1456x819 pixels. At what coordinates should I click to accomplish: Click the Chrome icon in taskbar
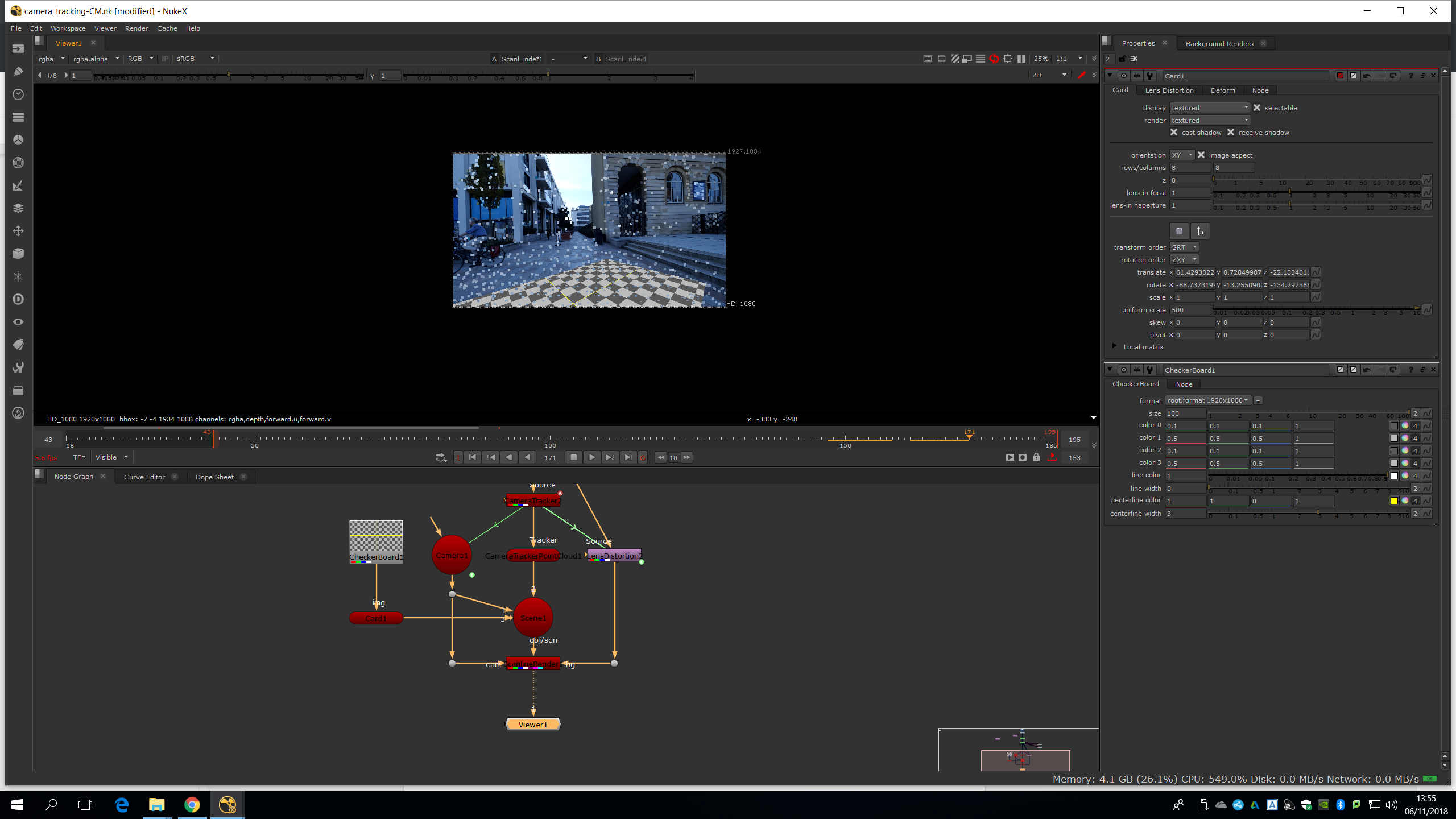pyautogui.click(x=192, y=805)
